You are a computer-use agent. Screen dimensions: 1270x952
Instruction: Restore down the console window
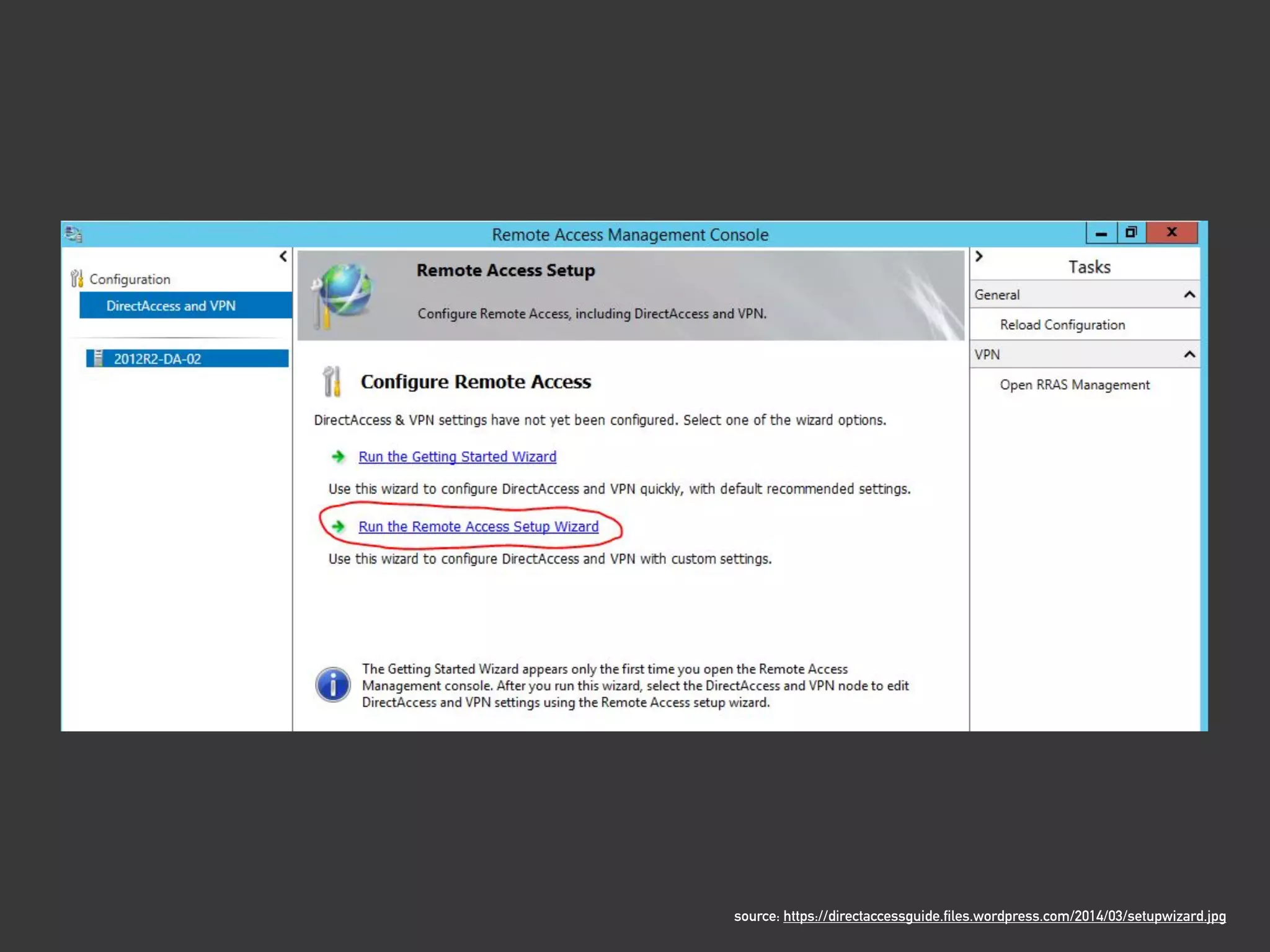click(x=1131, y=232)
